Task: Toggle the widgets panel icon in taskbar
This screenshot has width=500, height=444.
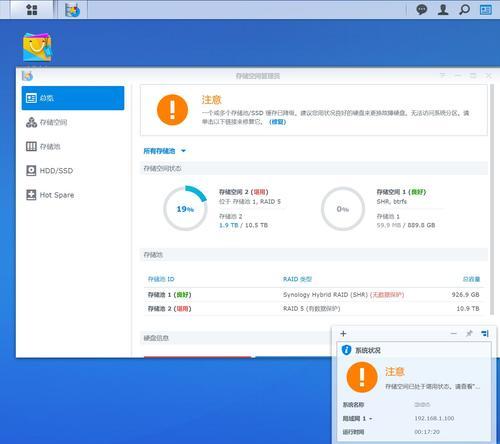Action: click(x=486, y=10)
